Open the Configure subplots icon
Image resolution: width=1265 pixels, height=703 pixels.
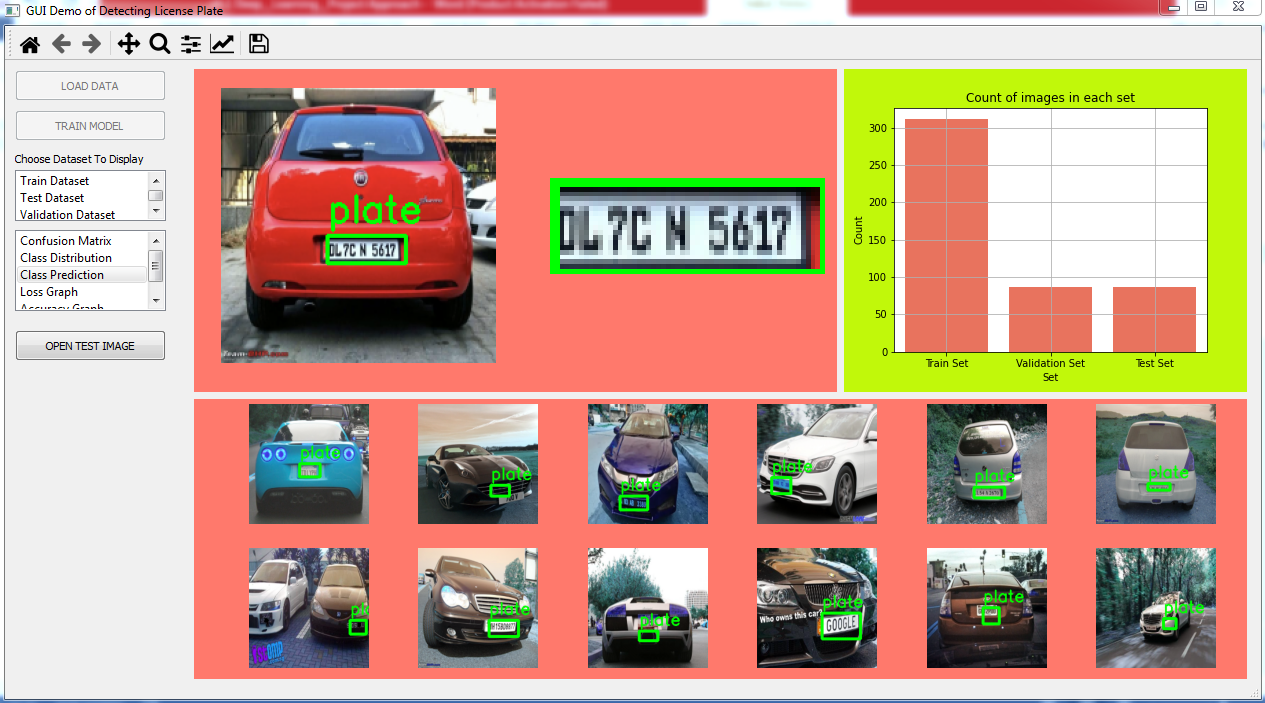[190, 43]
